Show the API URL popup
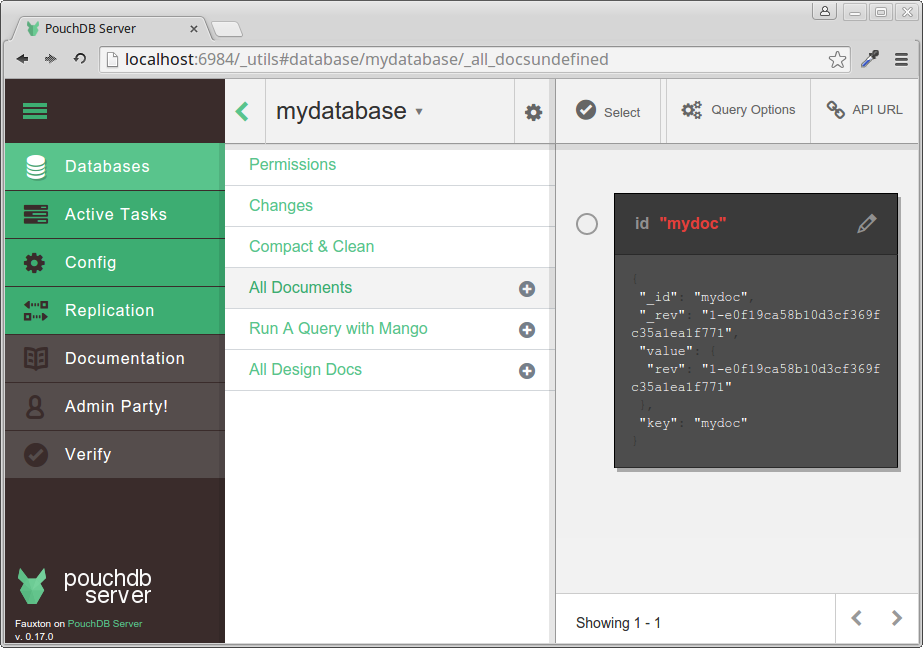This screenshot has height=648, width=923. pyautogui.click(x=864, y=110)
